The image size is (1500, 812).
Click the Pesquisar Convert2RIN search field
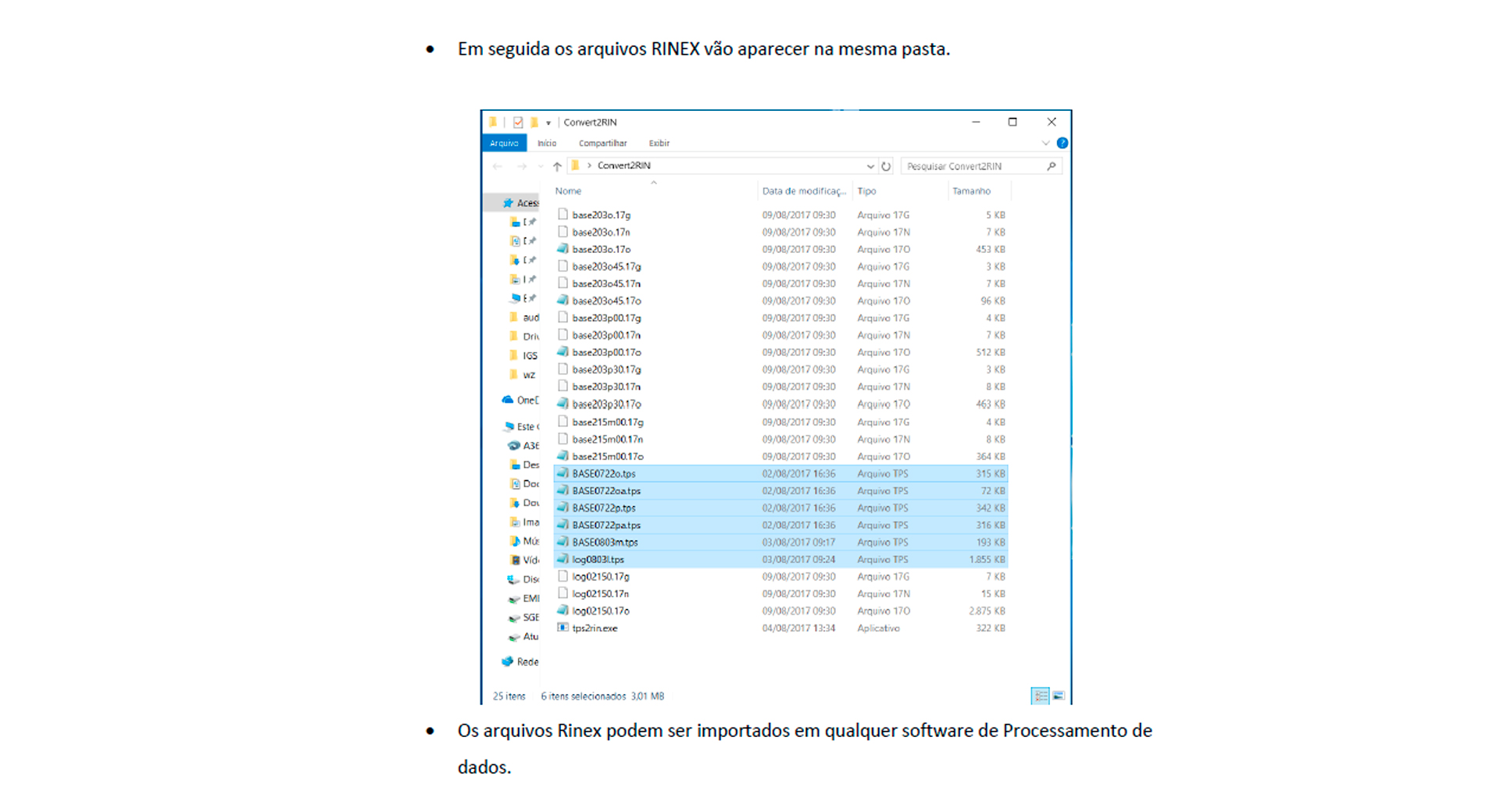(973, 166)
